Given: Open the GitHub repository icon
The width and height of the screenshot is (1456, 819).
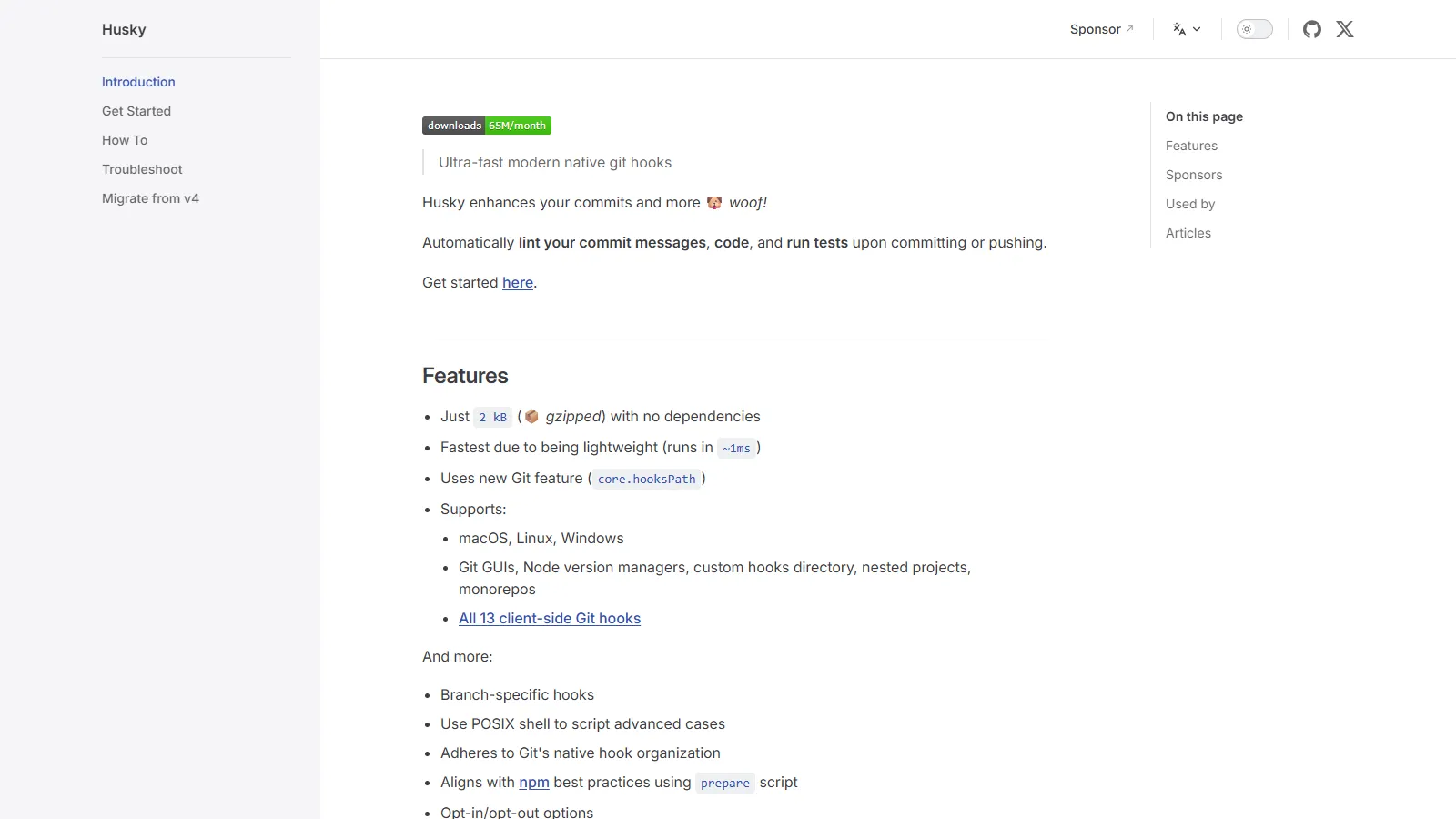Looking at the screenshot, I should tap(1311, 29).
